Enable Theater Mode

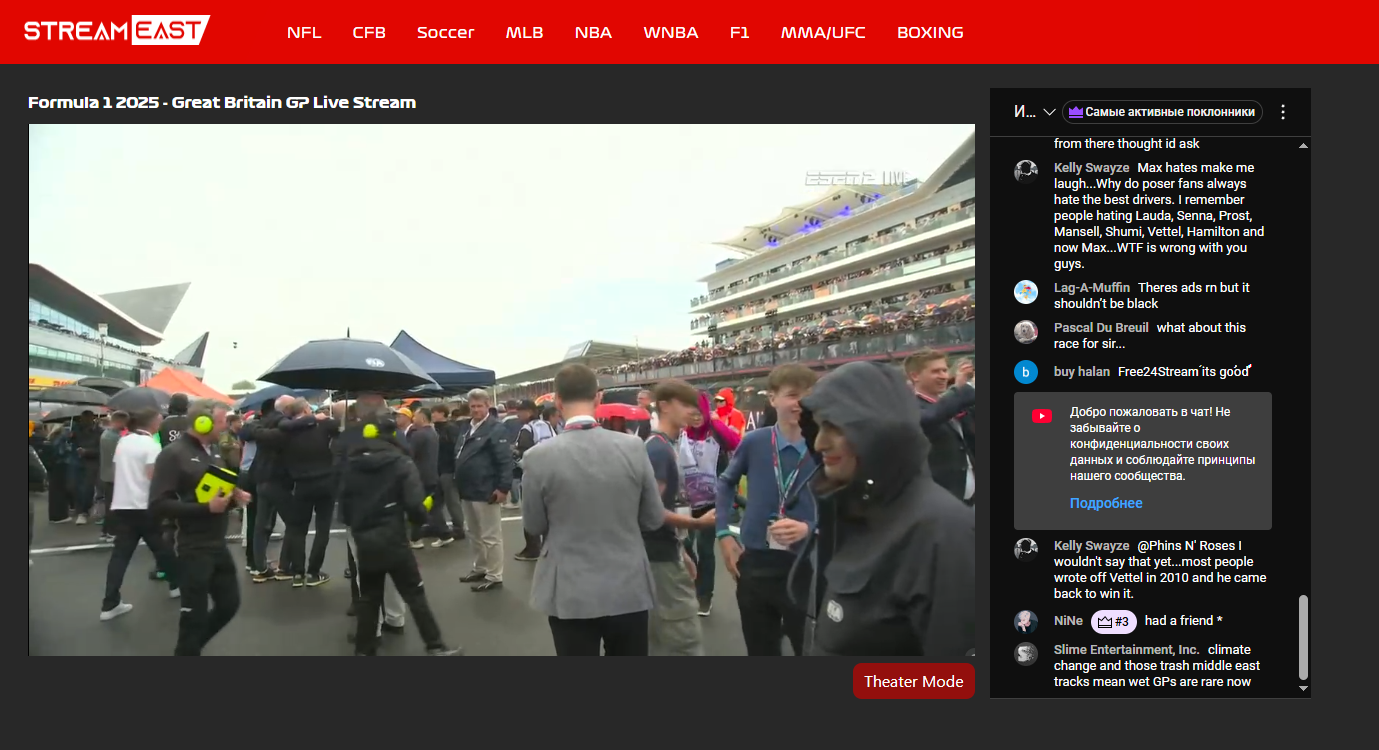pyautogui.click(x=913, y=681)
